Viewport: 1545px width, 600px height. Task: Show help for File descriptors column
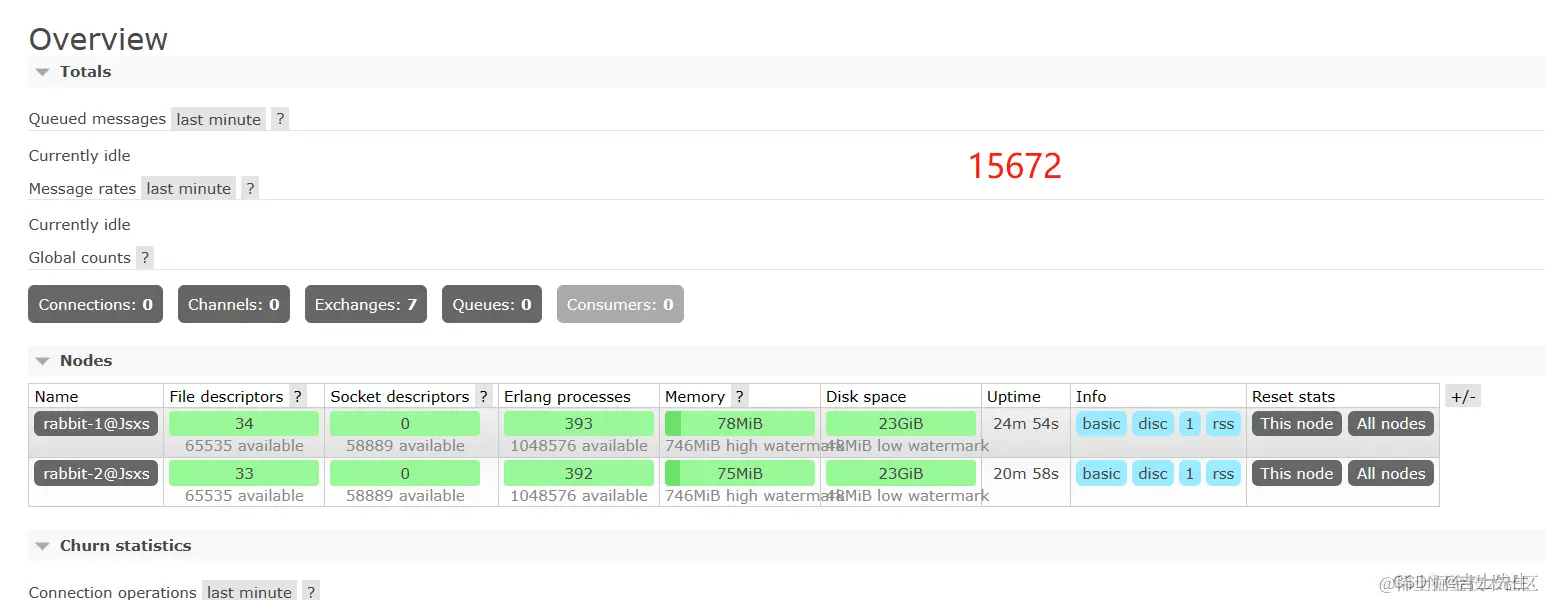pyautogui.click(x=297, y=396)
